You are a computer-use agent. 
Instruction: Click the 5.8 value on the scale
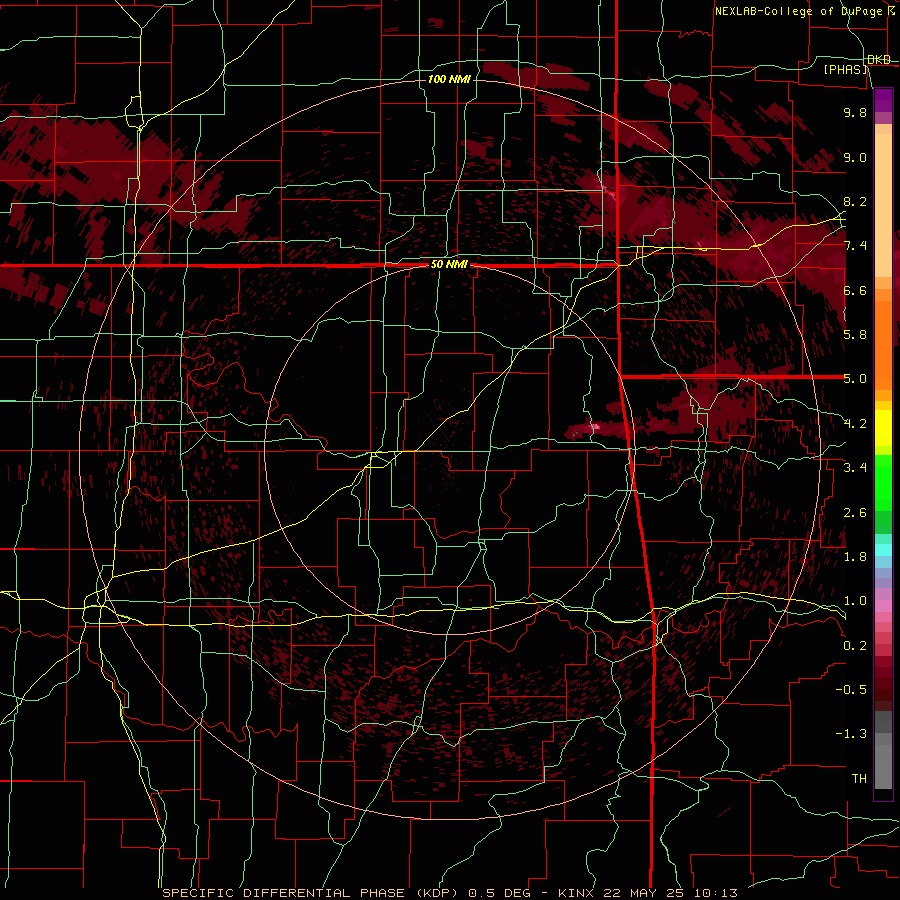pyautogui.click(x=855, y=335)
